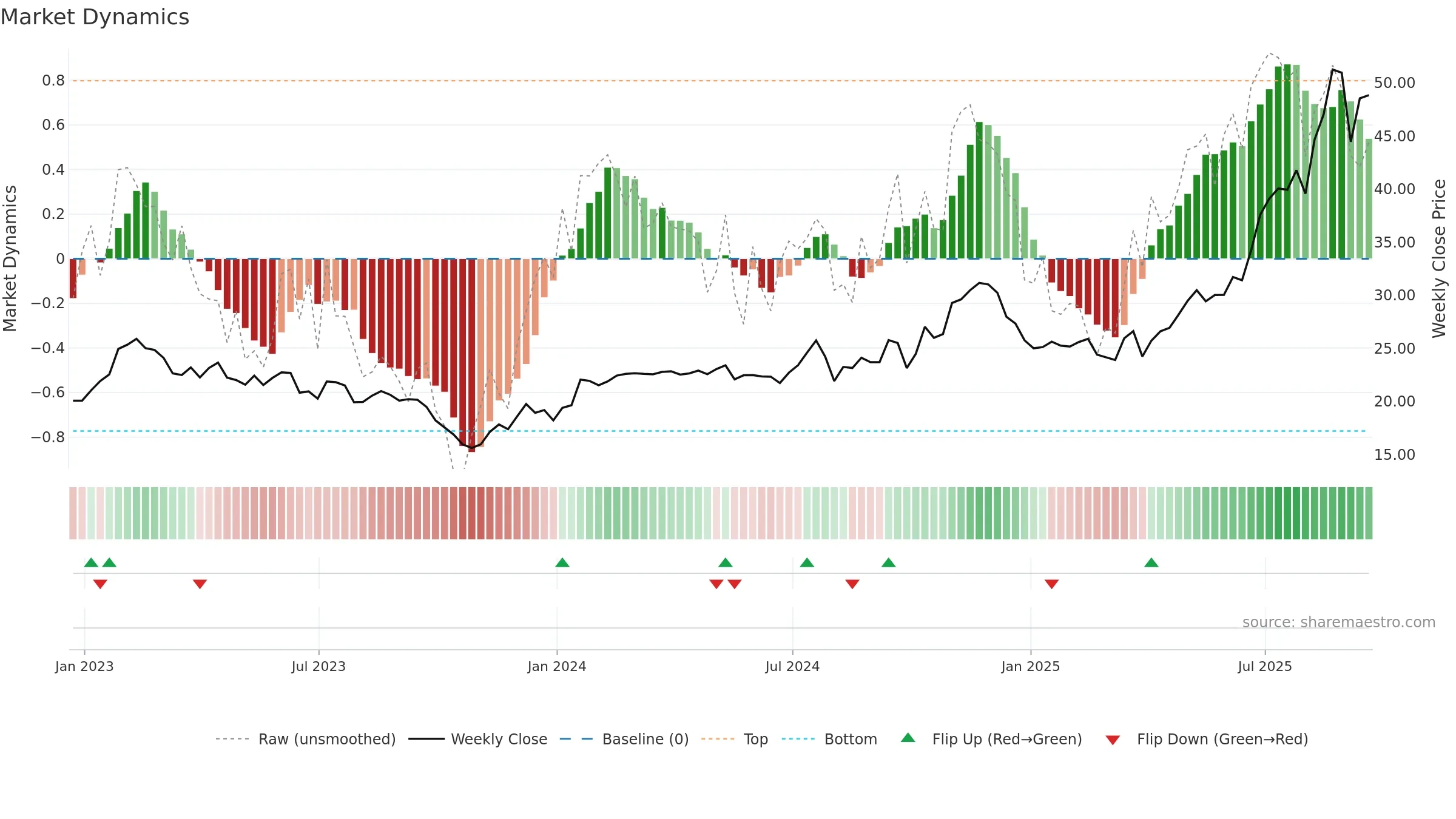Click the right axis price tick 15.00
1456x819 pixels.
[1395, 454]
